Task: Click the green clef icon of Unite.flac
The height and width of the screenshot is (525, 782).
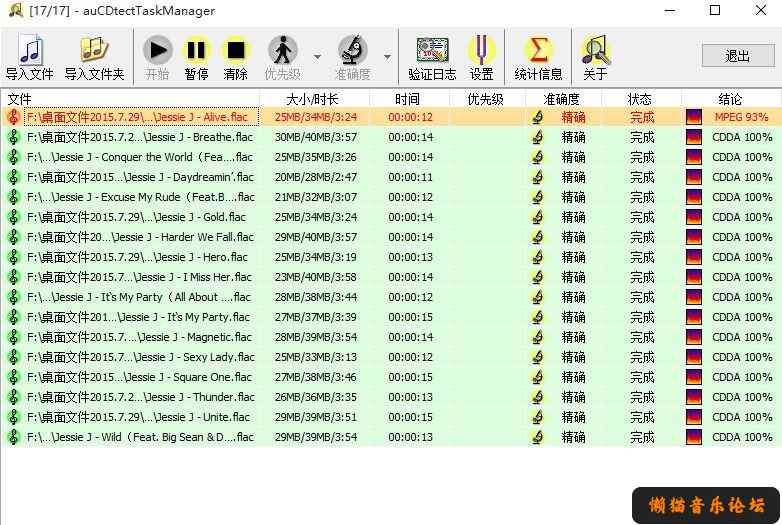Action: point(13,417)
